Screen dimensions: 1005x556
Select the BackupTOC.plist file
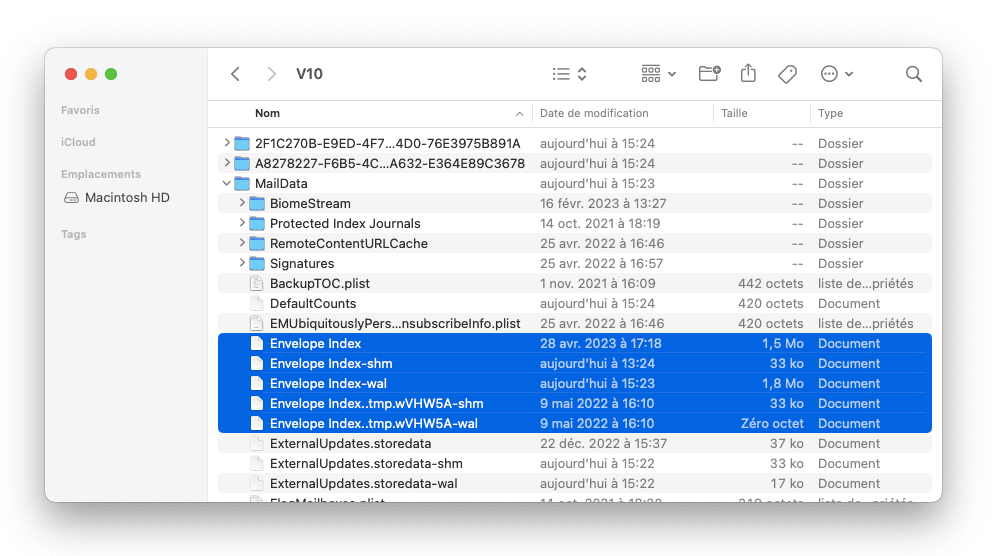(x=319, y=284)
